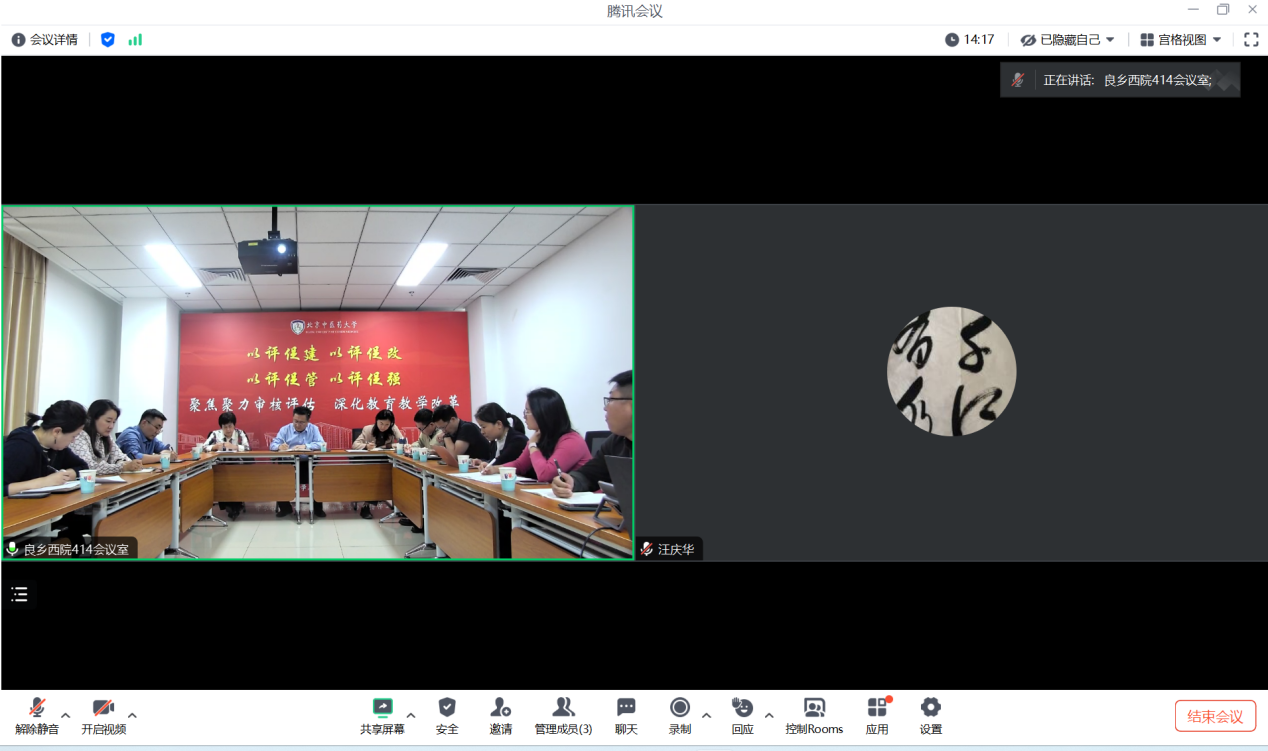Expand video options arrow beside 开启视频
Screen dimensions: 1268x751
tap(132, 715)
